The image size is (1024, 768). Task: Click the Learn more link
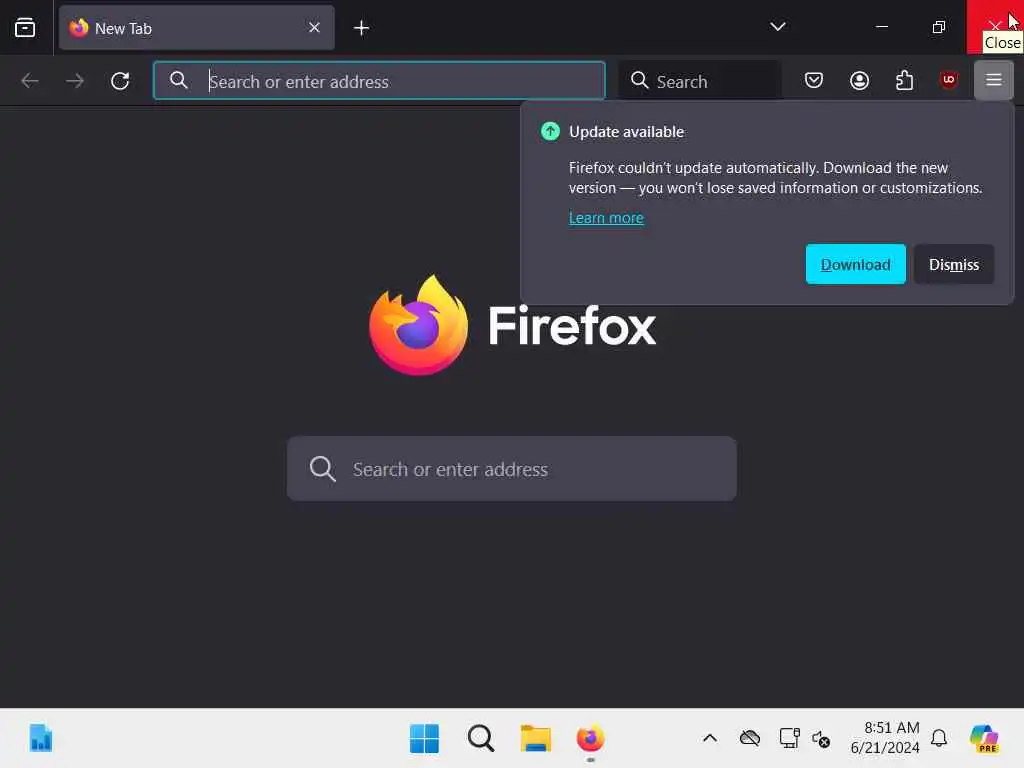coord(606,217)
